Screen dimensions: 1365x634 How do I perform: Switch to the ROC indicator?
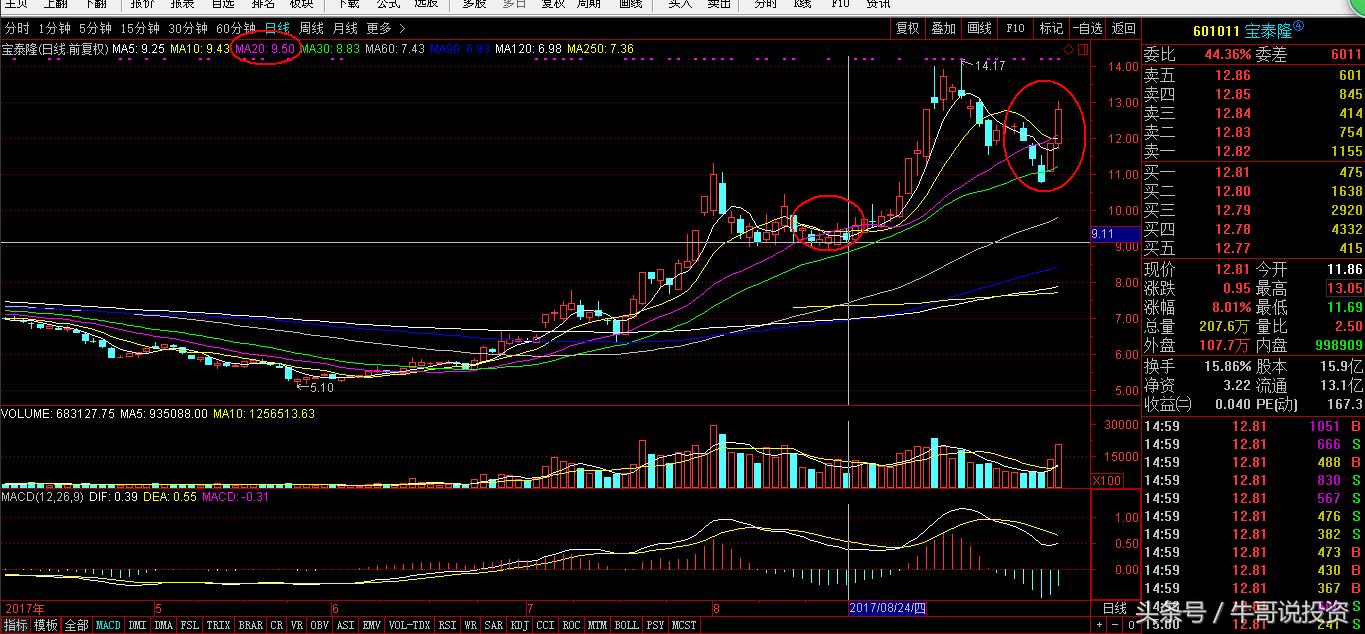[572, 625]
